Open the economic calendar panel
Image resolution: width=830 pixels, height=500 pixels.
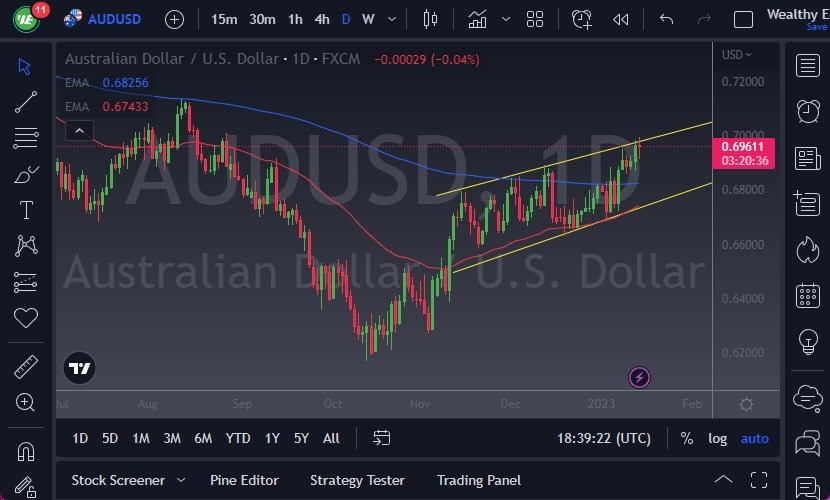(x=808, y=296)
